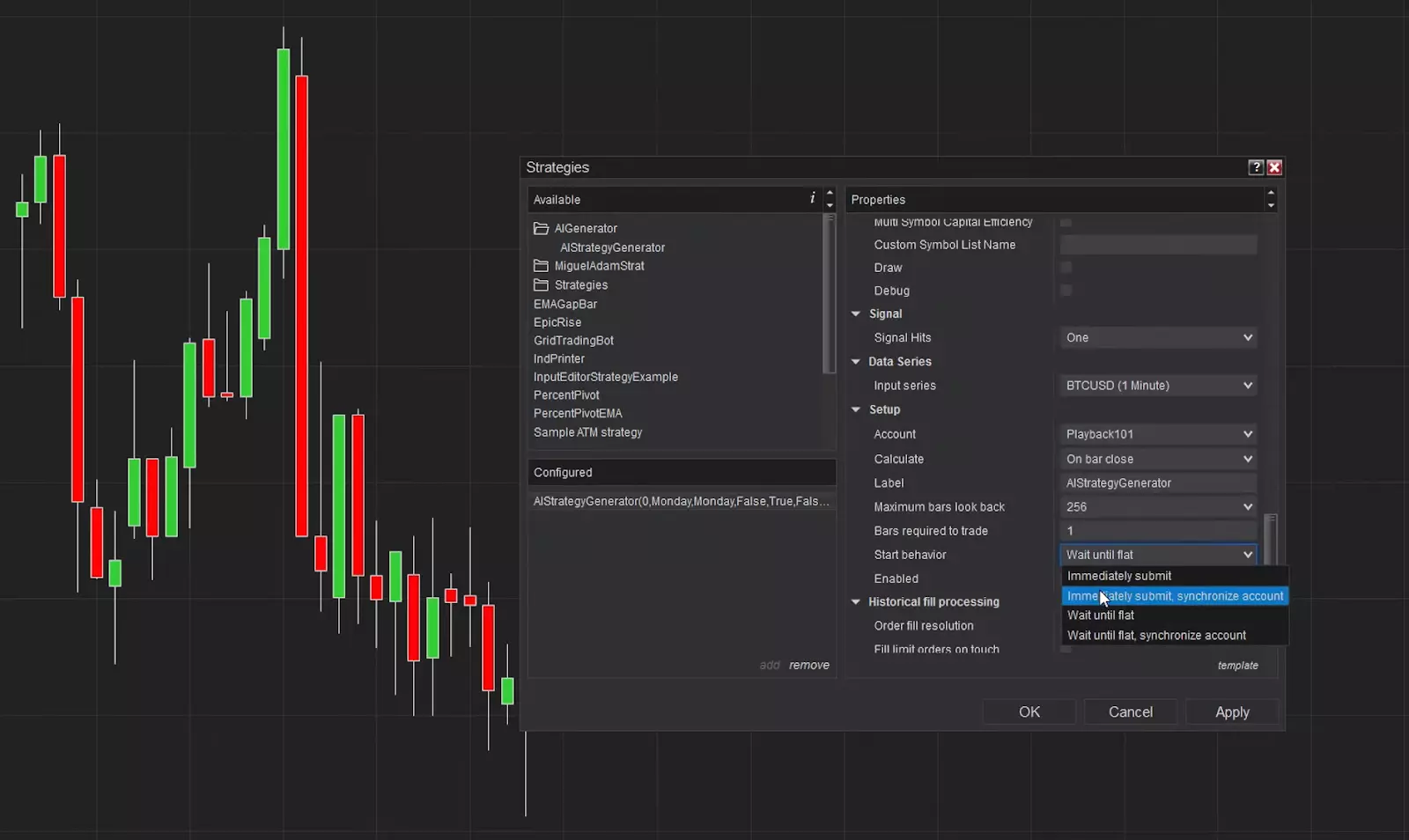1409x840 pixels.
Task: Toggle the Debug checkbox
Action: point(1066,291)
